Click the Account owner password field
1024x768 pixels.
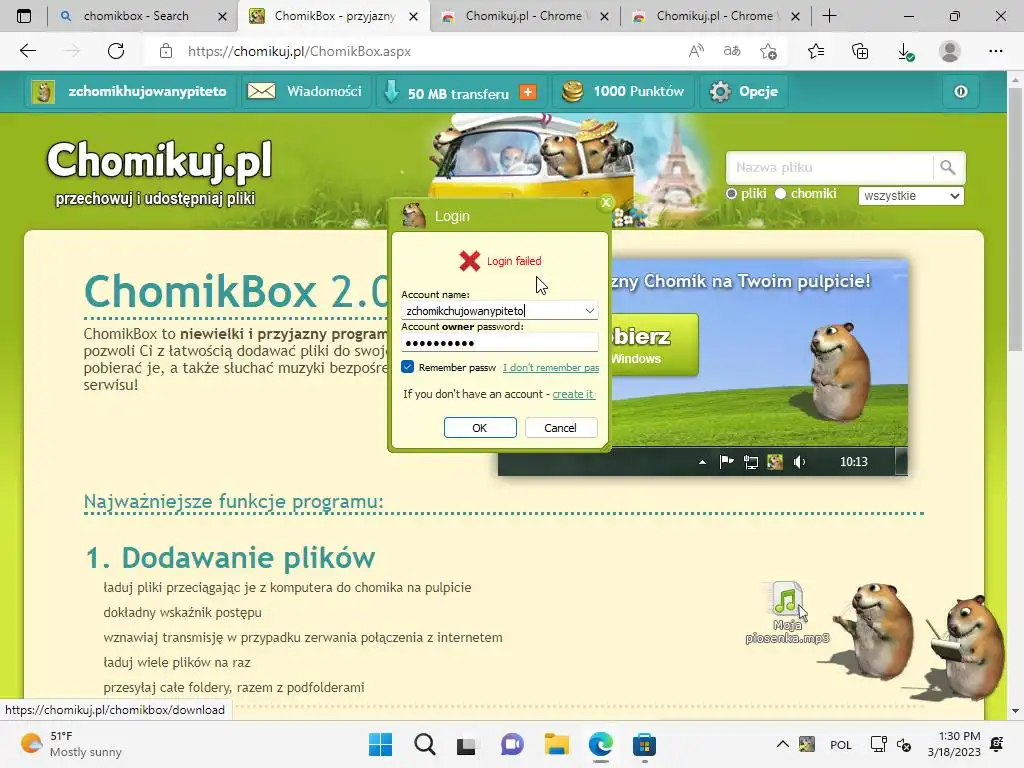tap(500, 343)
